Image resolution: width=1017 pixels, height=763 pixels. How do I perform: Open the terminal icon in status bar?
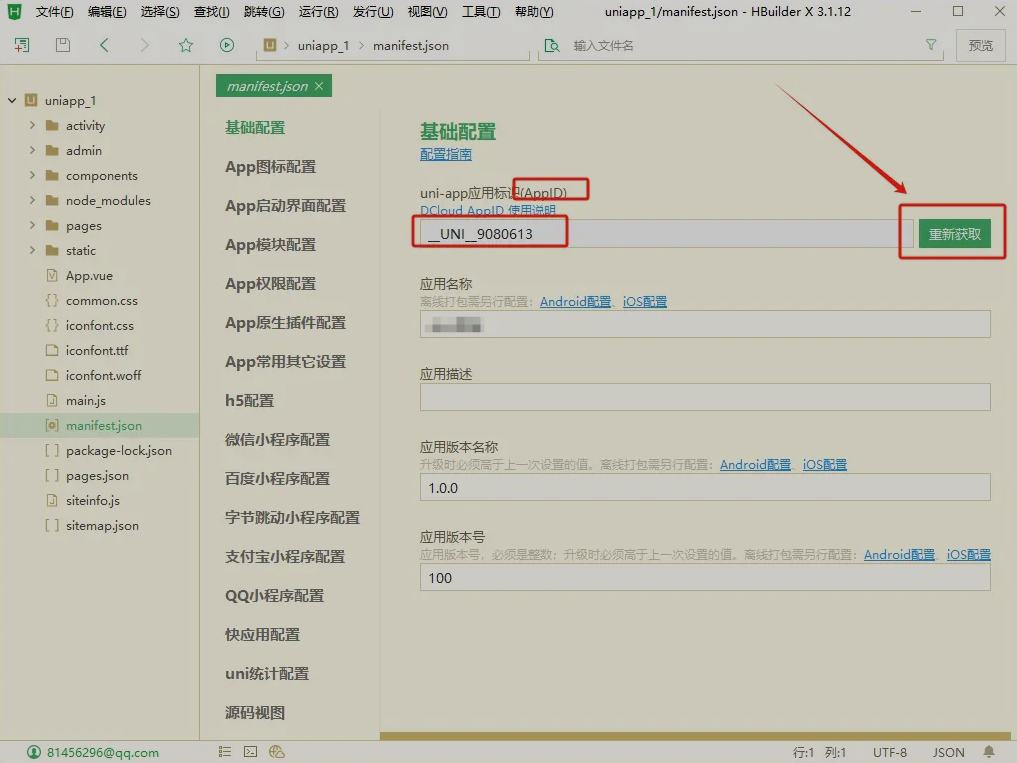(x=250, y=752)
